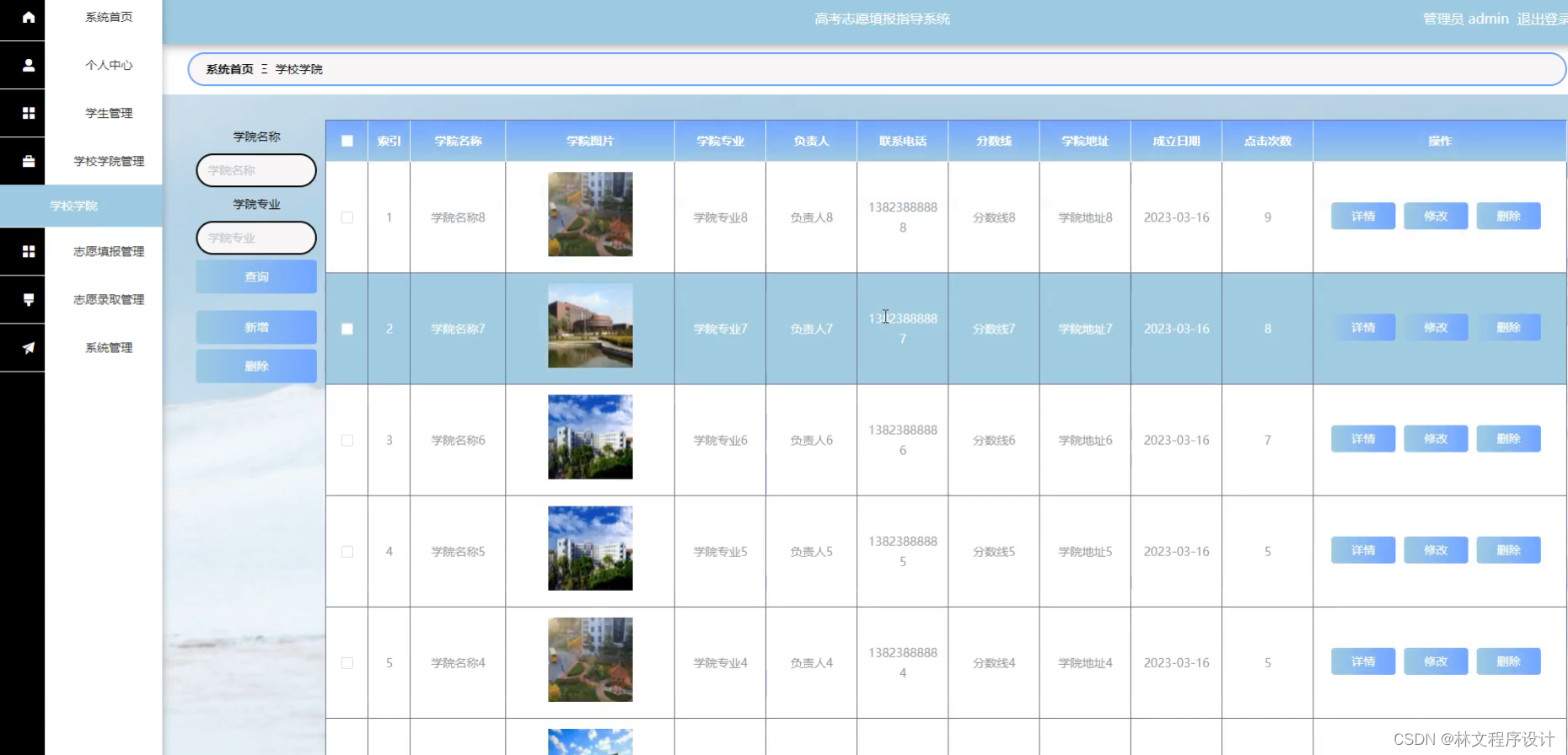This screenshot has width=1568, height=755.
Task: View 详情 for 学院名称8
Action: (1363, 216)
